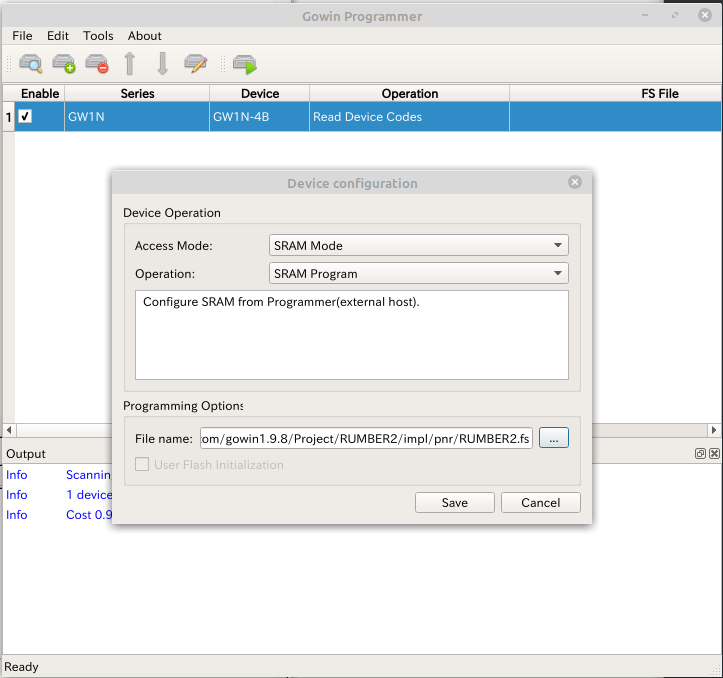
Task: Click the Save button
Action: [455, 502]
